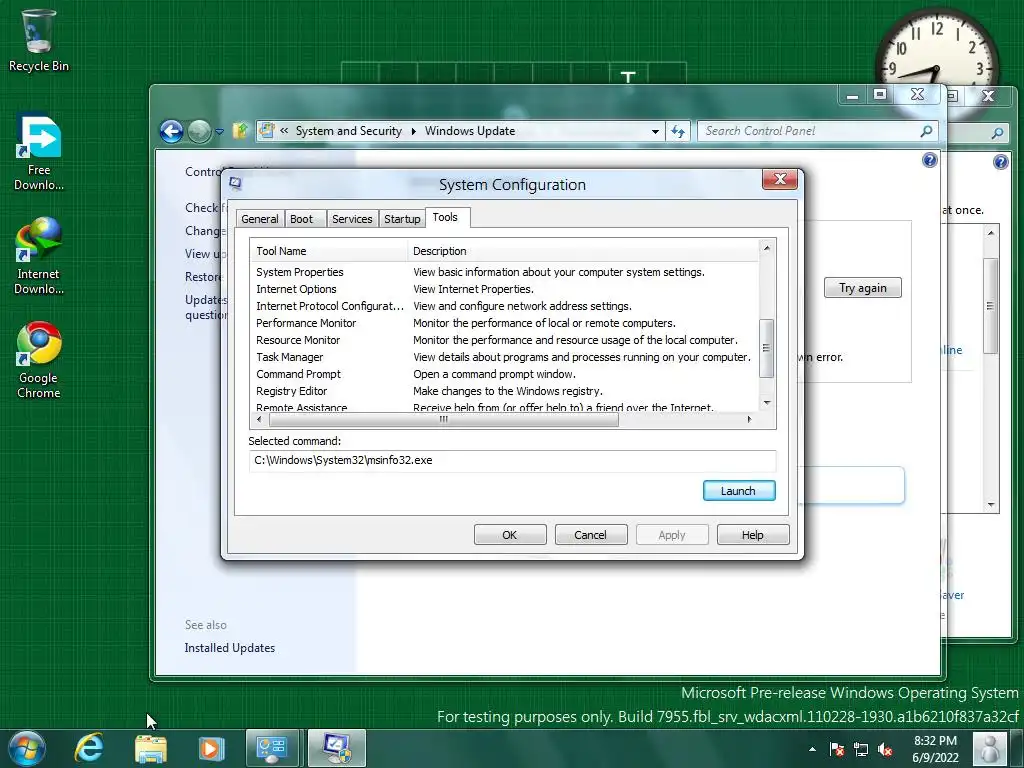Select Performance Monitor tool row
This screenshot has height=768, width=1024.
pyautogui.click(x=504, y=323)
